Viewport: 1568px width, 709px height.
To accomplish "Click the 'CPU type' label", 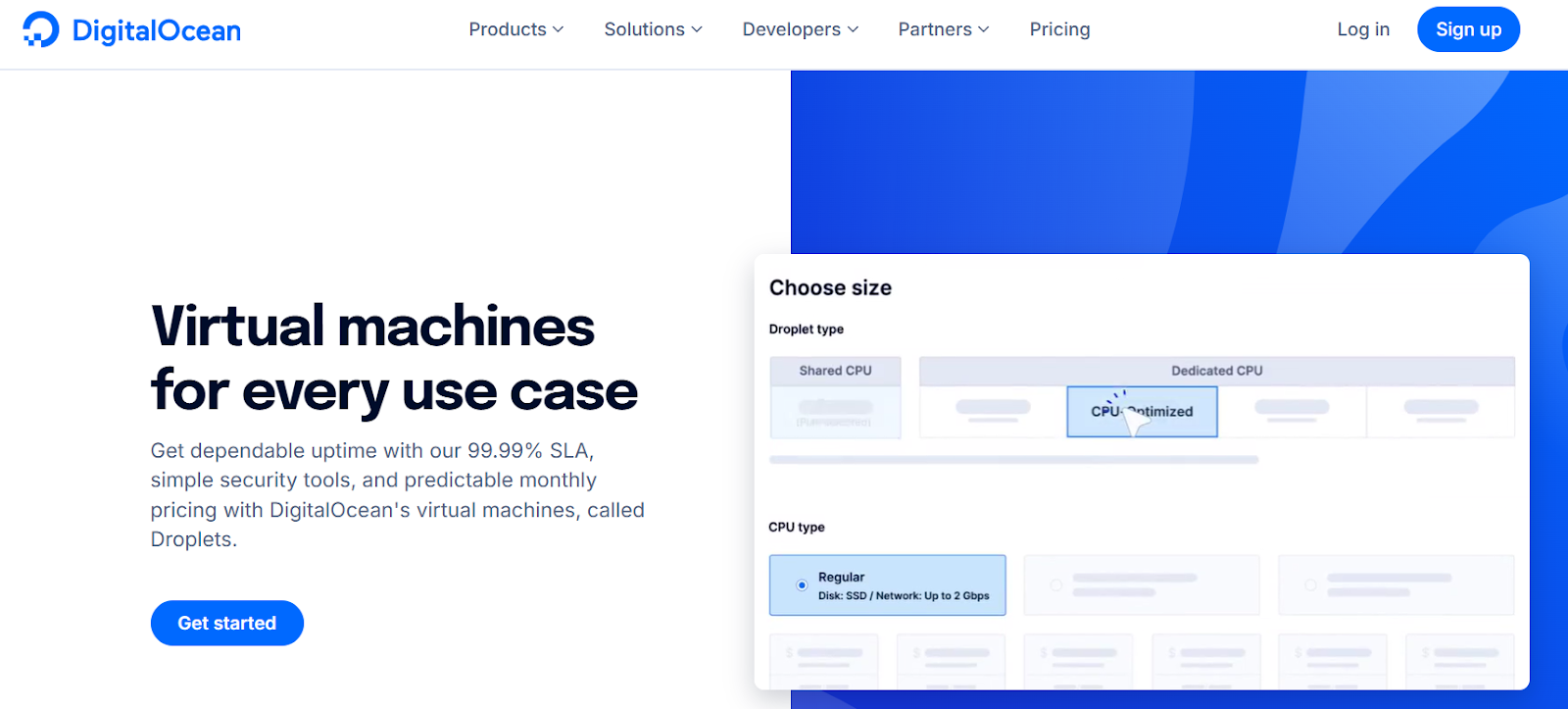I will [797, 528].
